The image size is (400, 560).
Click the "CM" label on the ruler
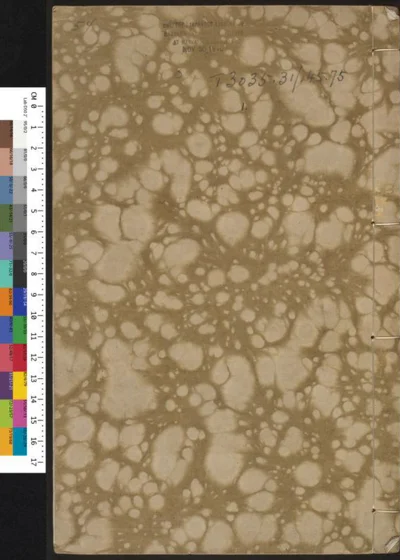point(34,95)
